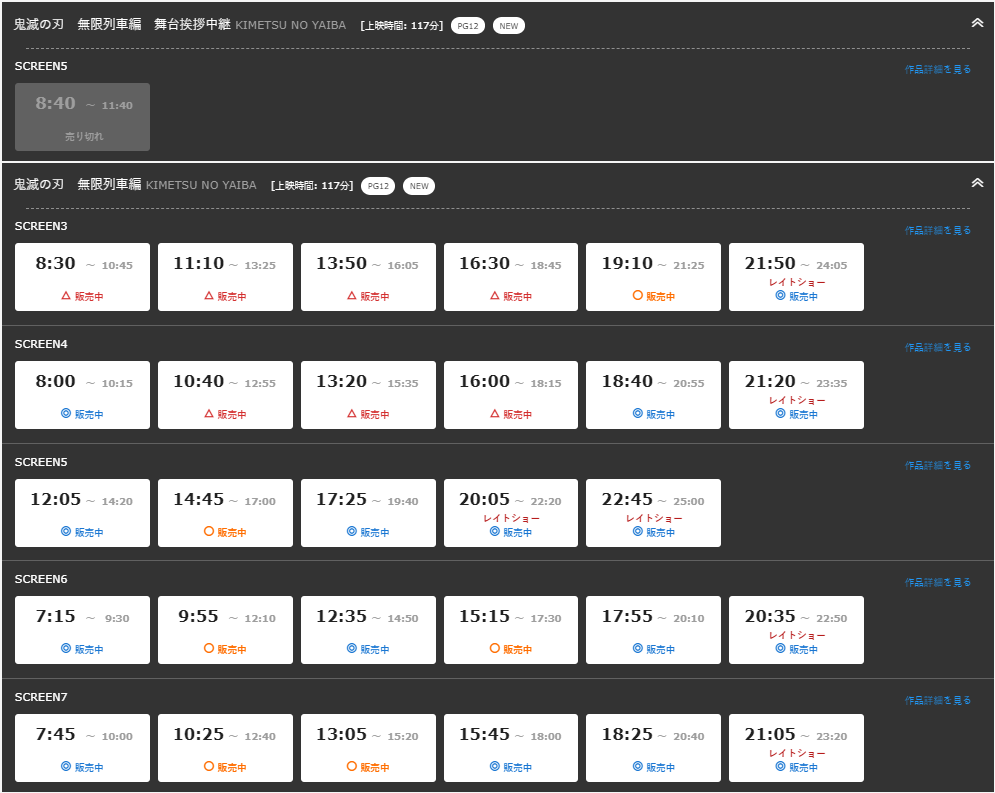
Task: Click NEW badge in the second movie section
Action: (x=419, y=186)
